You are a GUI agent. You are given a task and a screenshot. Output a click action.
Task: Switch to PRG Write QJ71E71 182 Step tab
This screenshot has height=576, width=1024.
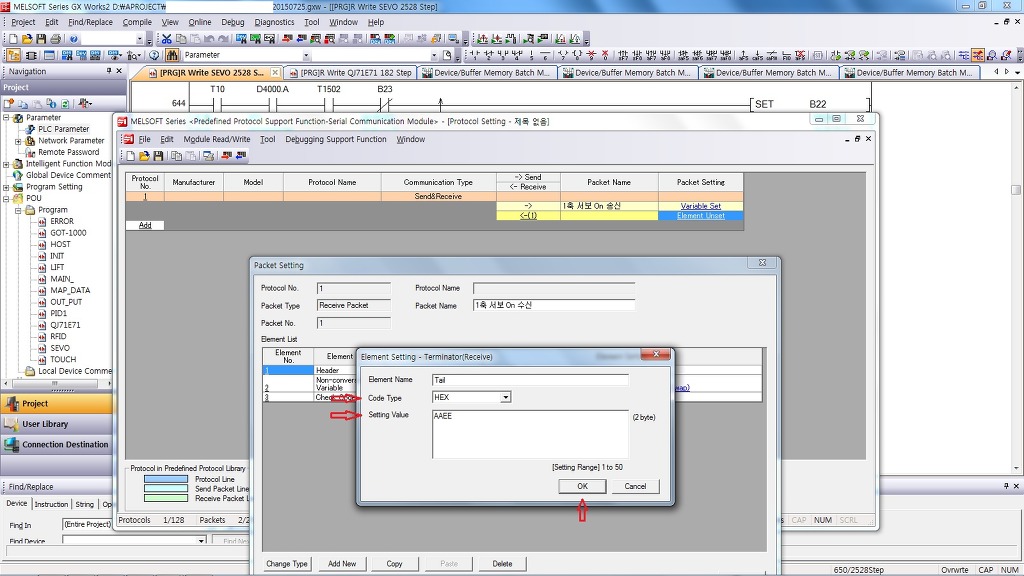350,73
